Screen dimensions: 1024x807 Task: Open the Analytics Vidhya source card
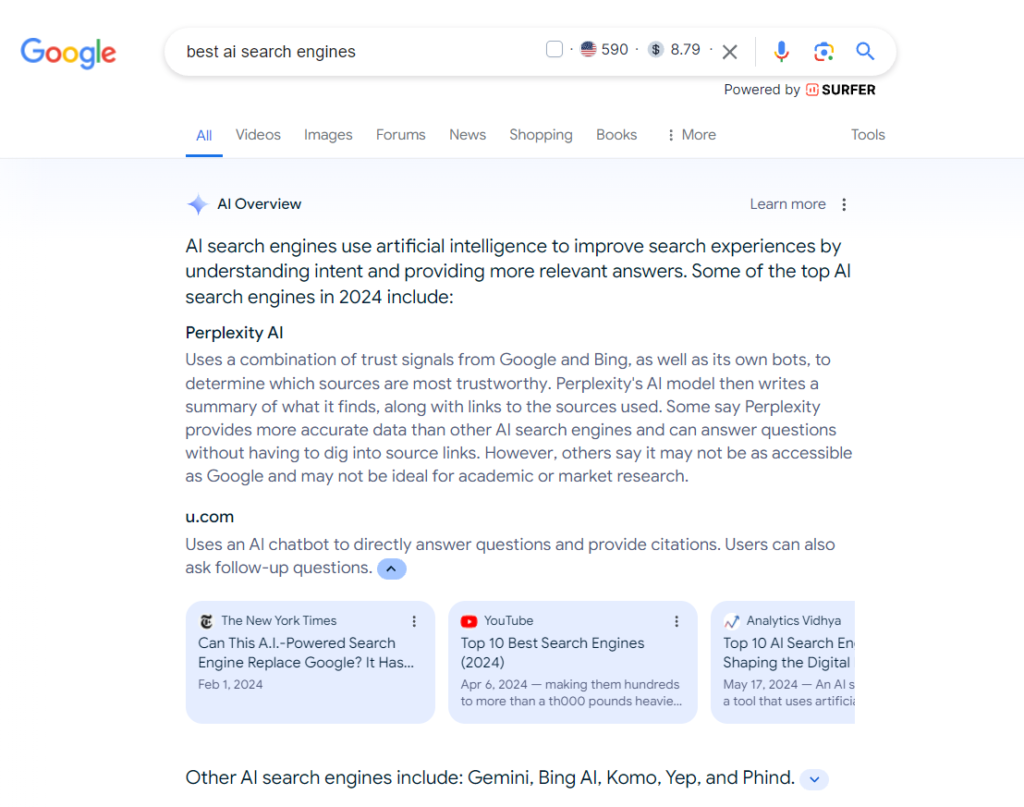783,660
